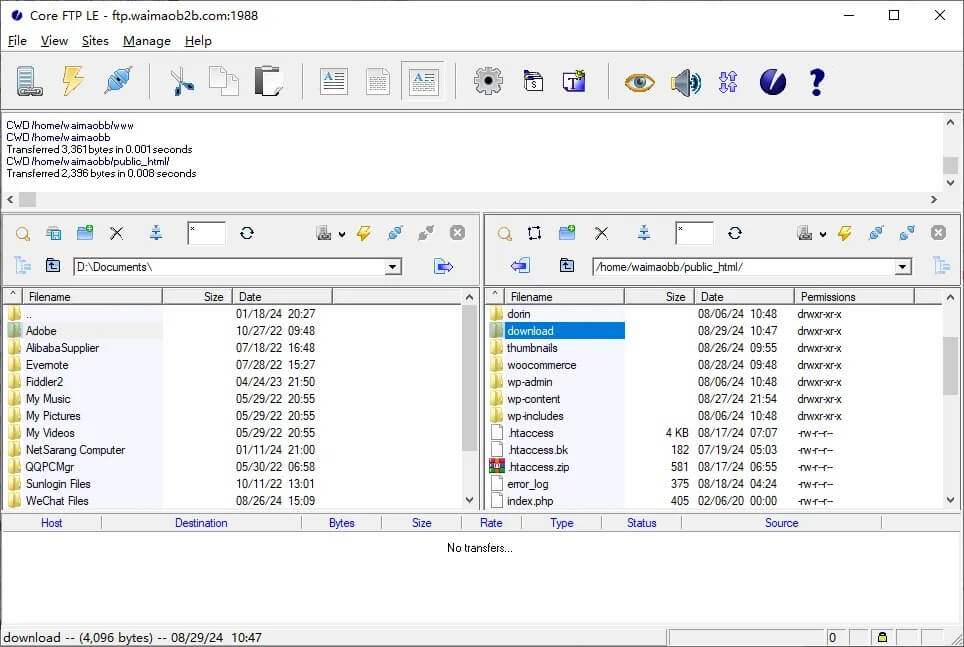
Task: Click the upload right arrow icon
Action: [443, 266]
